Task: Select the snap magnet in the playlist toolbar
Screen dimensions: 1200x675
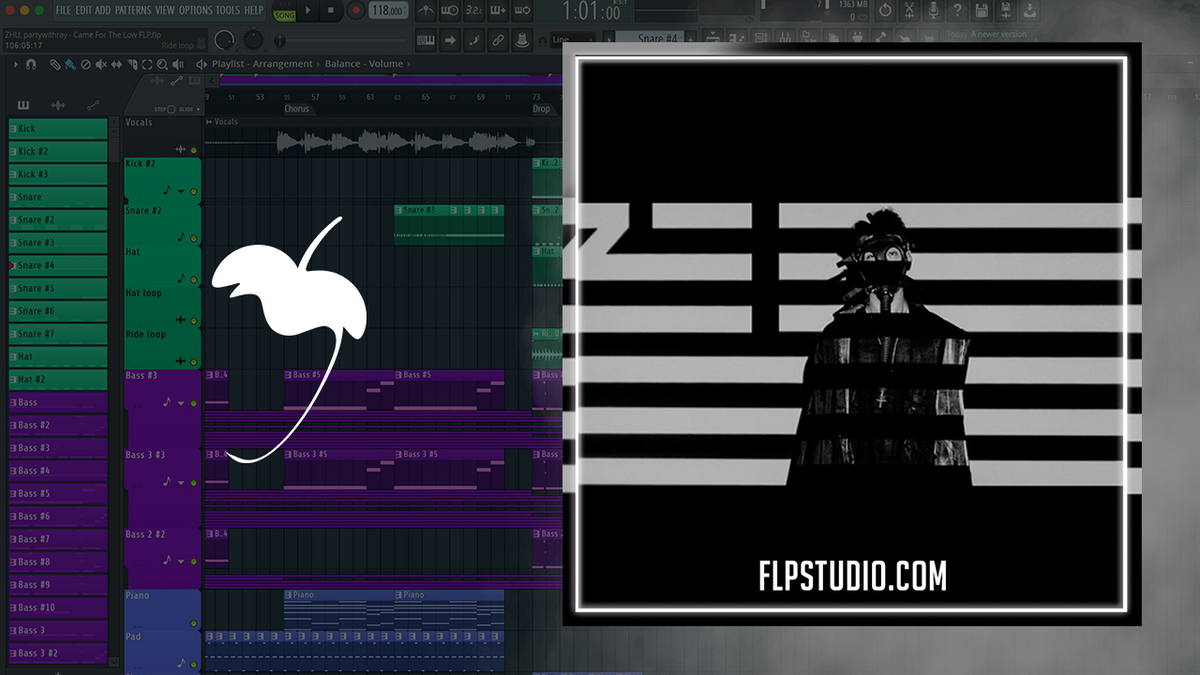Action: pyautogui.click(x=30, y=65)
